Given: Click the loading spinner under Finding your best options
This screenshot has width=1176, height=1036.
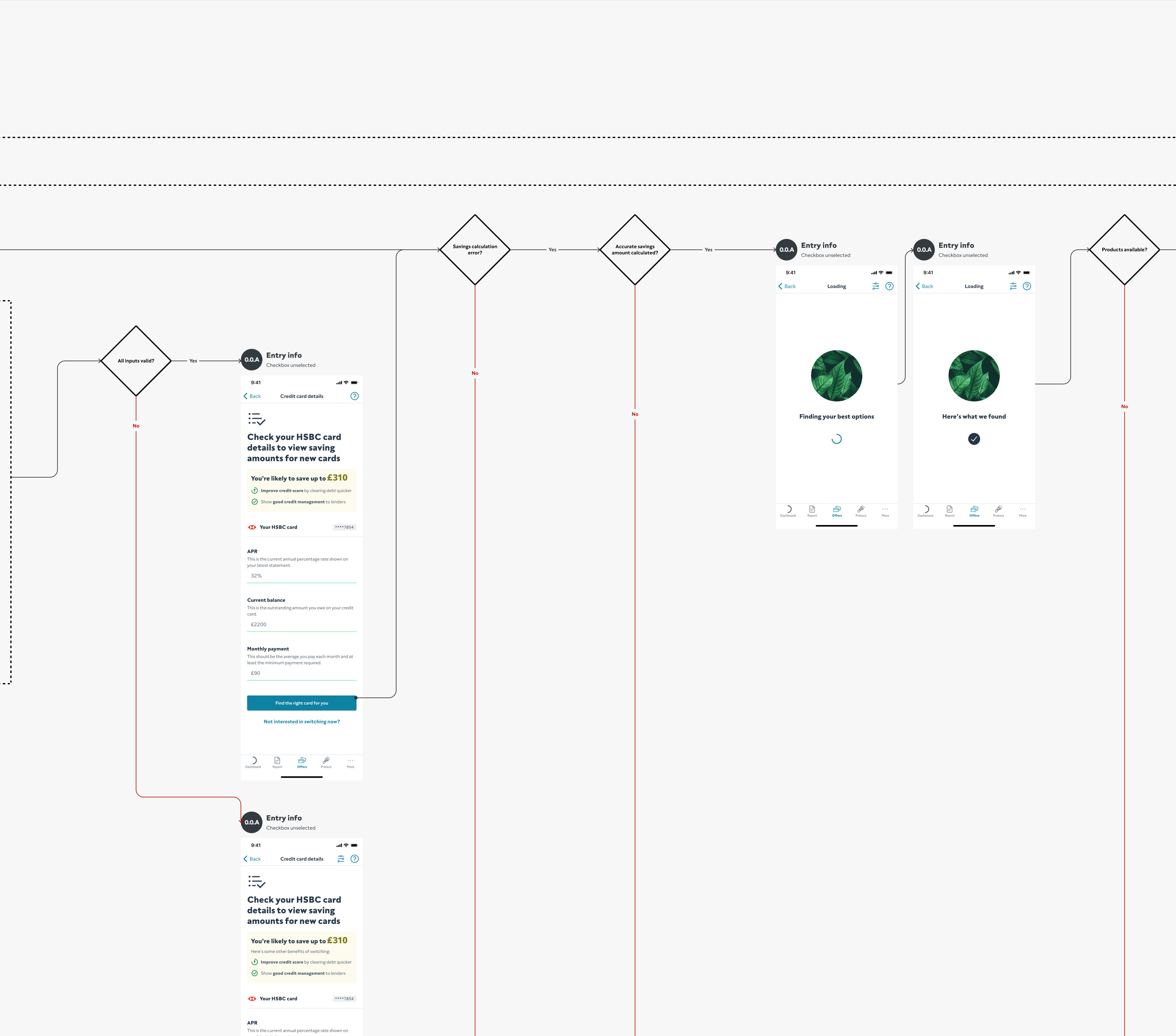Looking at the screenshot, I should tap(836, 439).
